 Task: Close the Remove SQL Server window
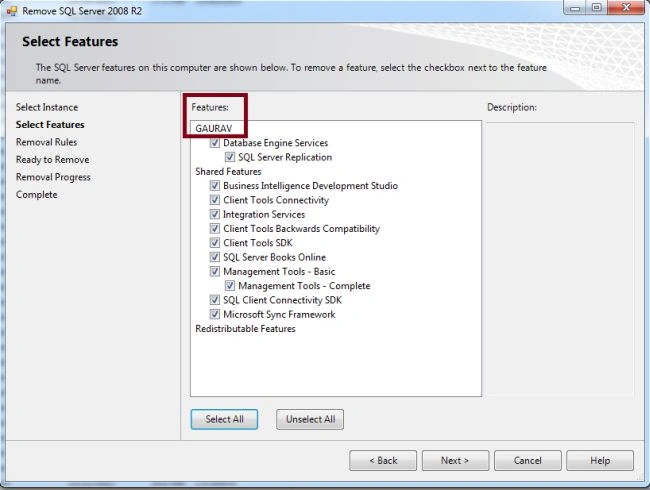627,8
